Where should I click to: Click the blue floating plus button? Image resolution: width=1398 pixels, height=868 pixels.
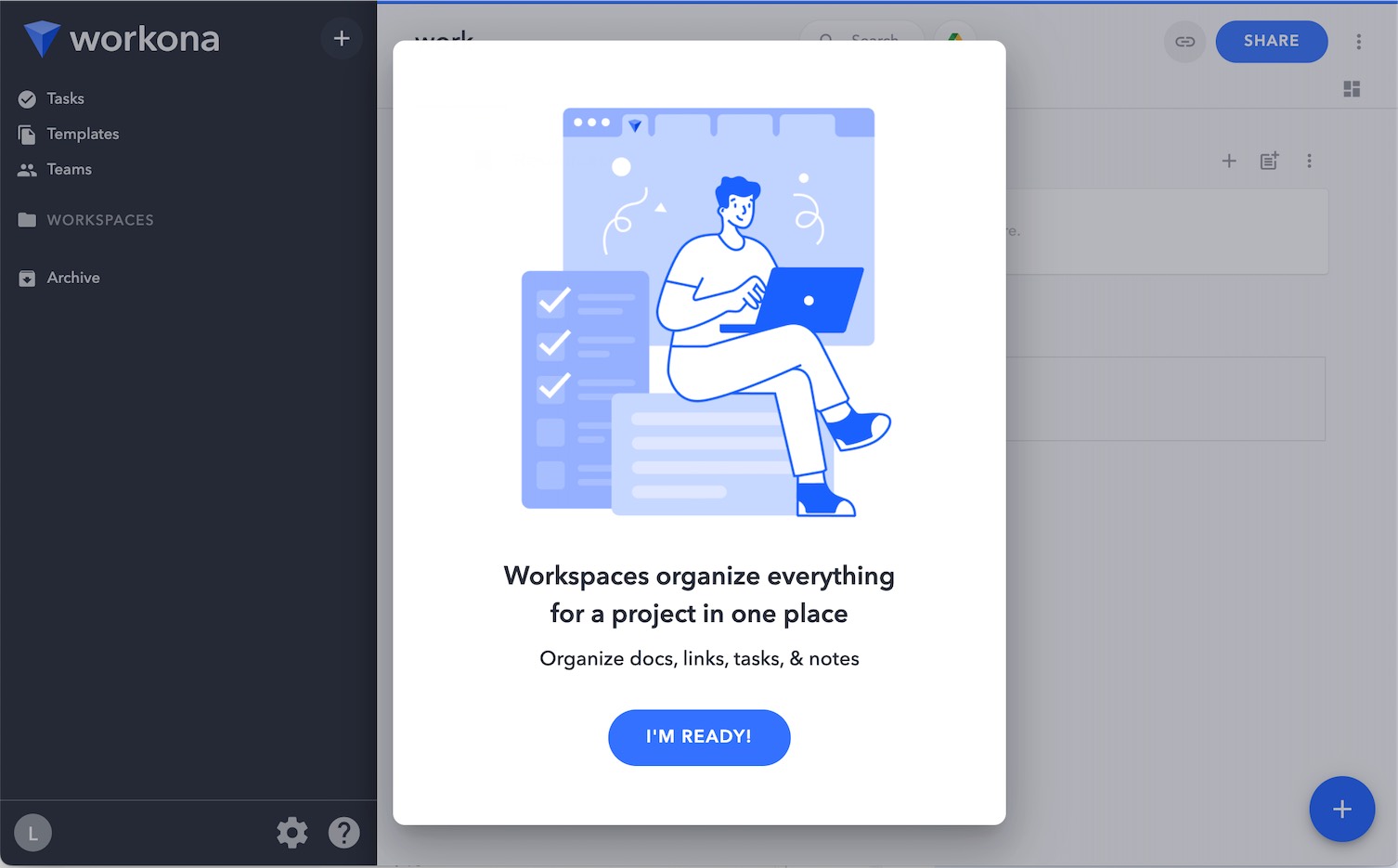click(1341, 810)
